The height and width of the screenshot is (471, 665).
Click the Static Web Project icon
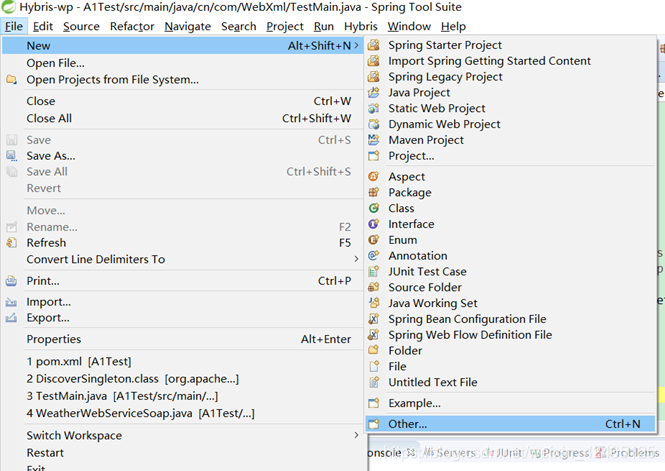tap(374, 109)
